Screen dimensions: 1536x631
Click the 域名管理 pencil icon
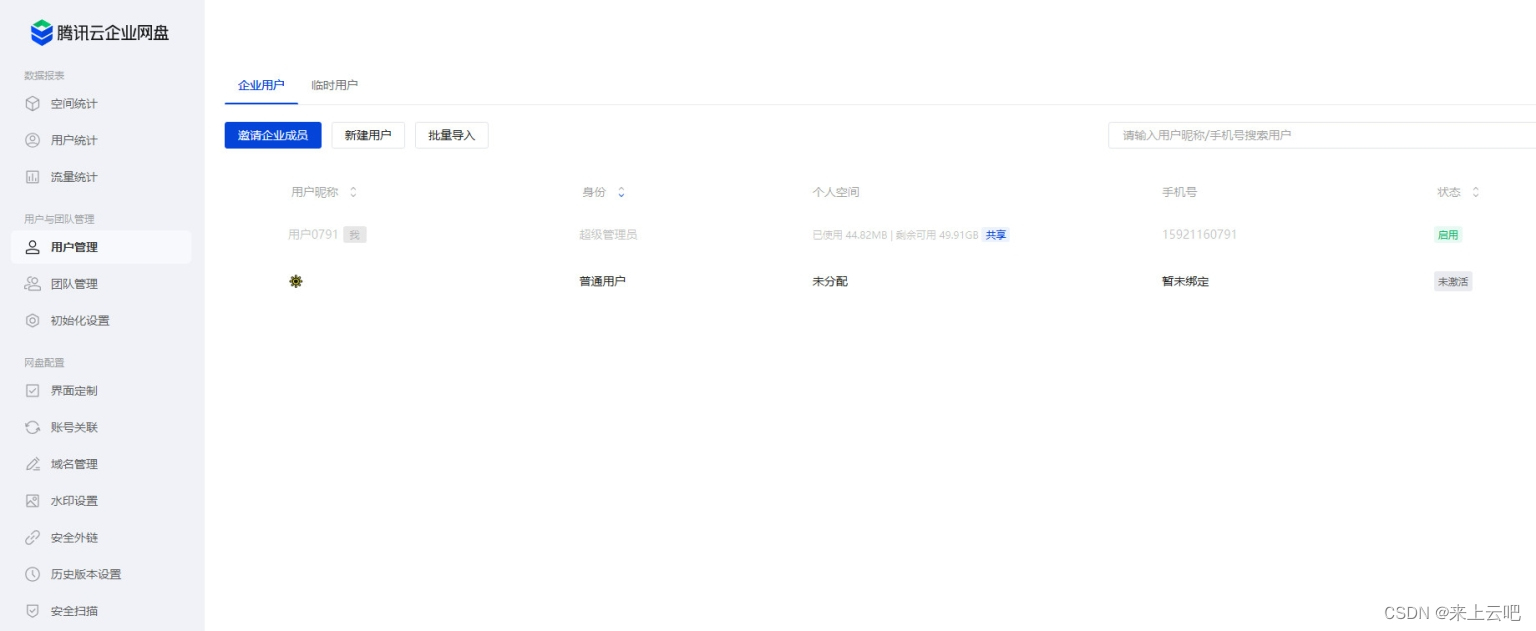(32, 464)
